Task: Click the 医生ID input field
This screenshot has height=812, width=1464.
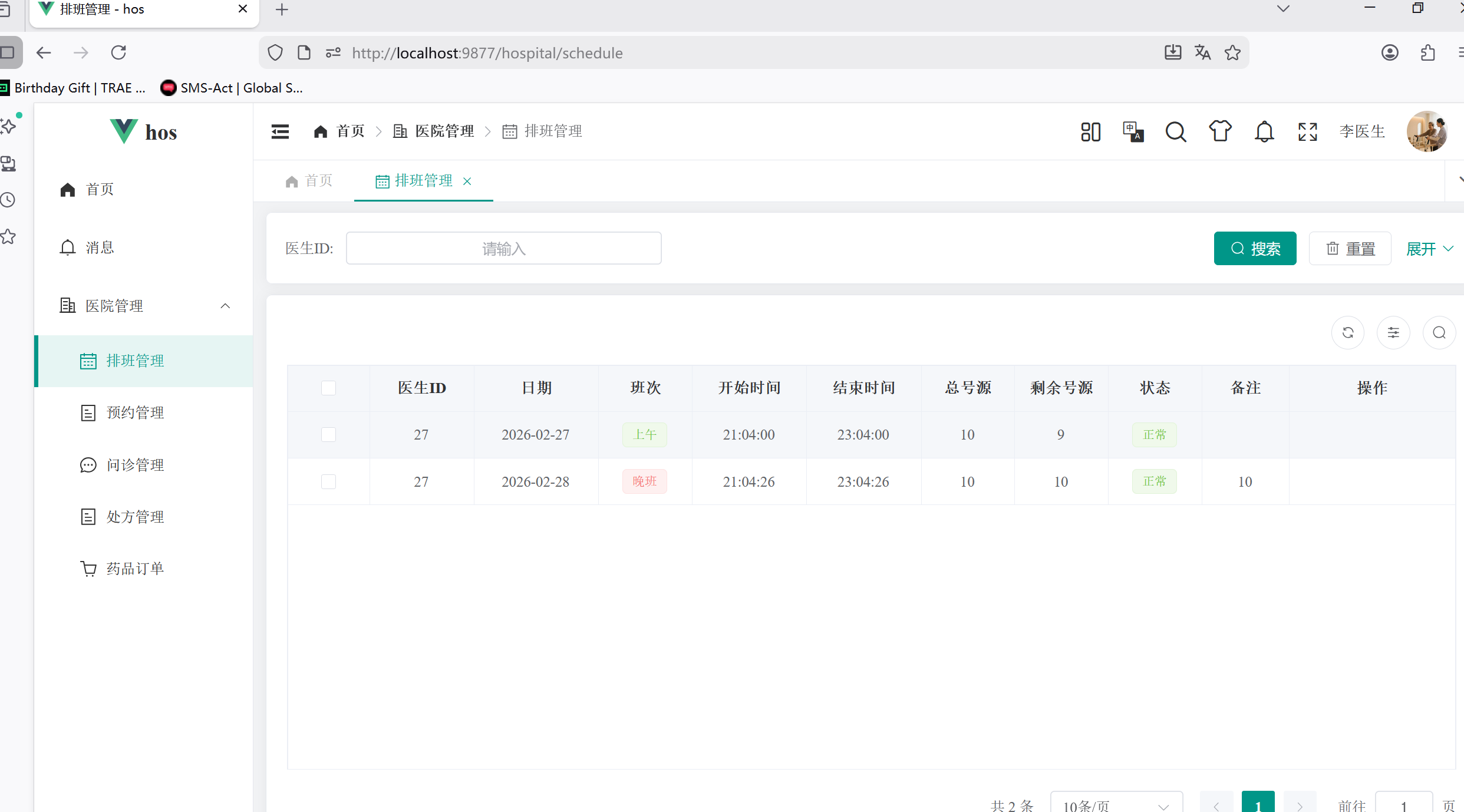Action: 503,249
